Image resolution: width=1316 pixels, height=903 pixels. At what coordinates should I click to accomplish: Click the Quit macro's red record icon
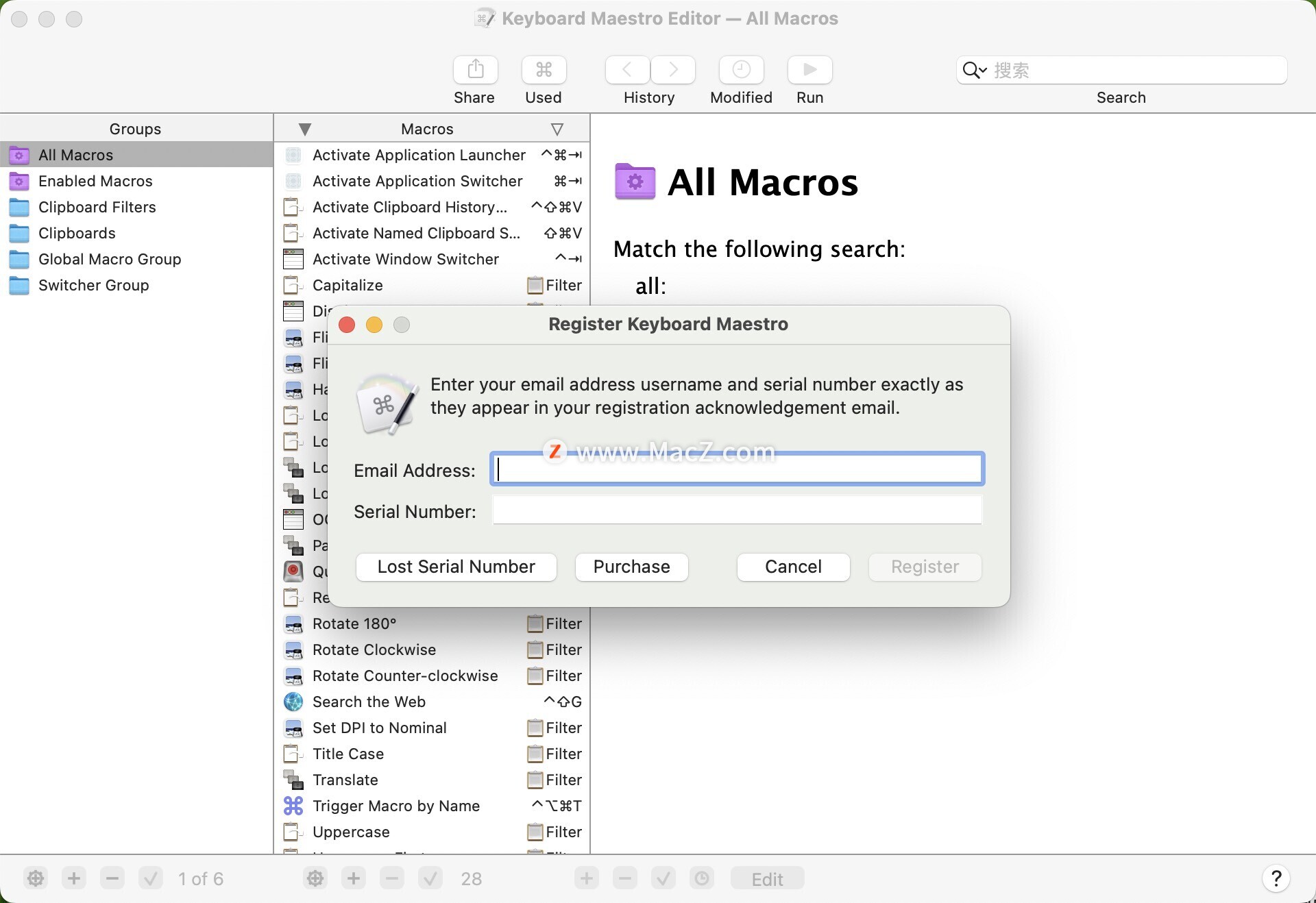[x=293, y=571]
